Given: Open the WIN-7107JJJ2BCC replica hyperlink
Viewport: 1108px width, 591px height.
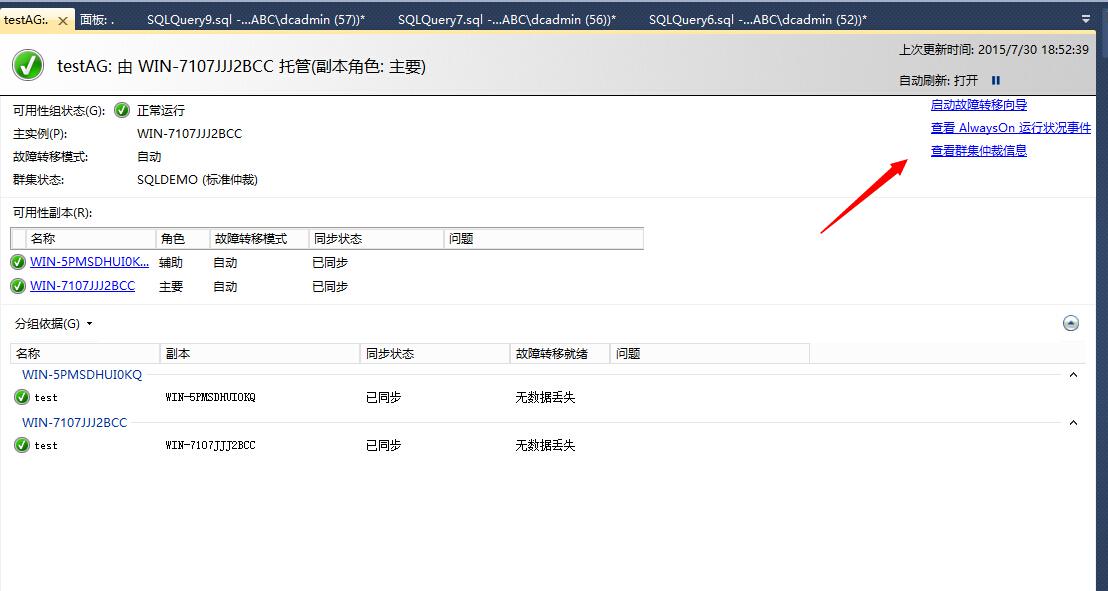Looking at the screenshot, I should point(83,286).
